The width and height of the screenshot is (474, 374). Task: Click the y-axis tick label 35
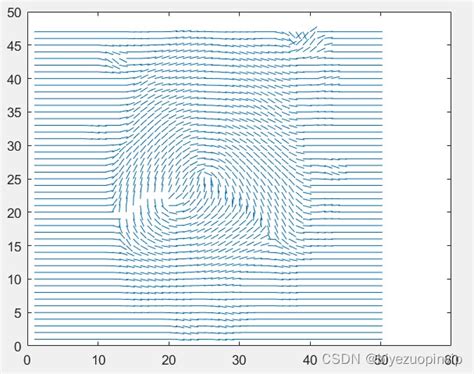tap(14, 113)
